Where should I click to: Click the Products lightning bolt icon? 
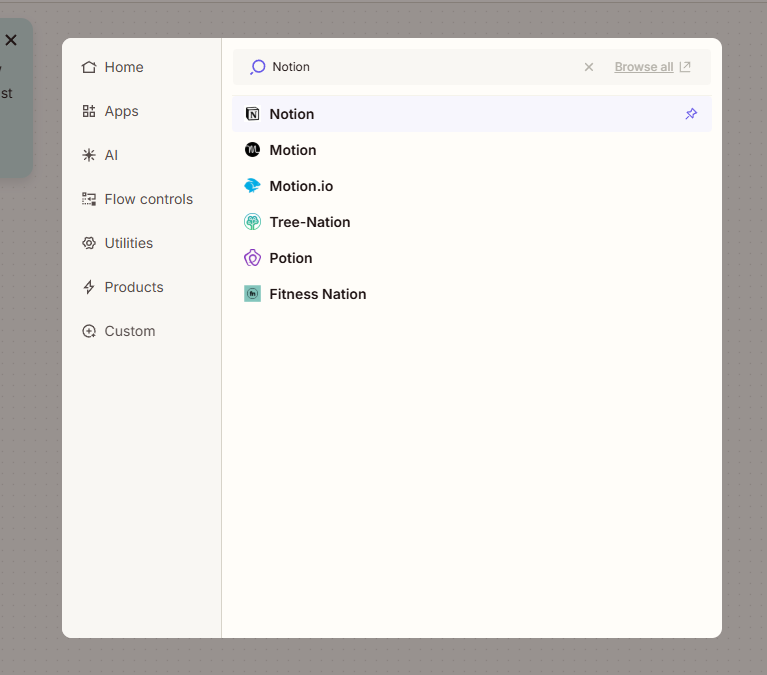(x=89, y=287)
